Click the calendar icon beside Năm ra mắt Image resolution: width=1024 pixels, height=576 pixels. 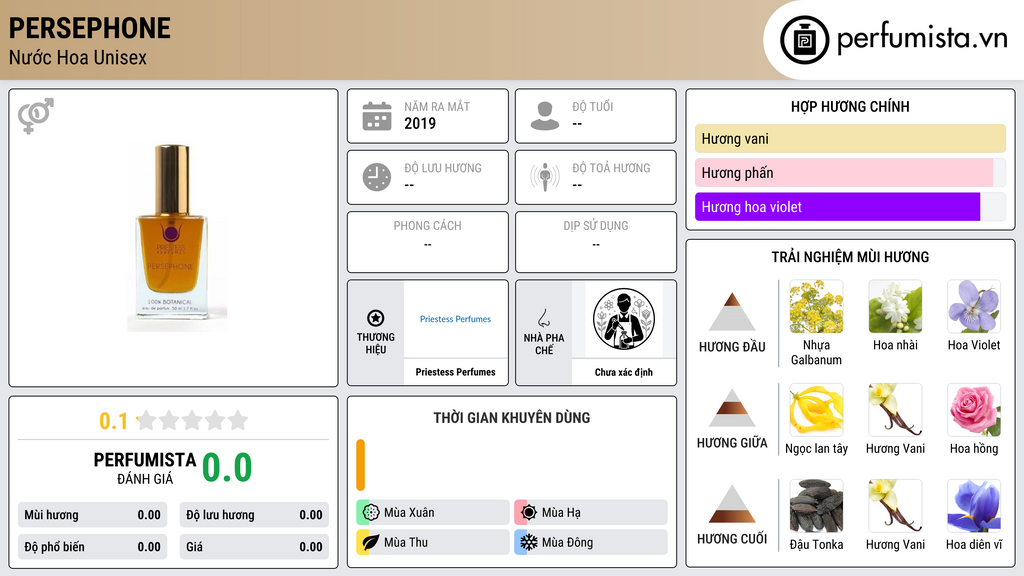point(377,116)
